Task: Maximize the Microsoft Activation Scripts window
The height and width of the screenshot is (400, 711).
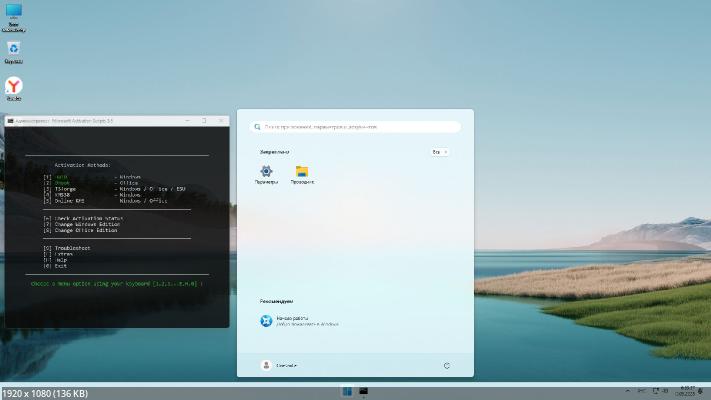Action: (205, 120)
